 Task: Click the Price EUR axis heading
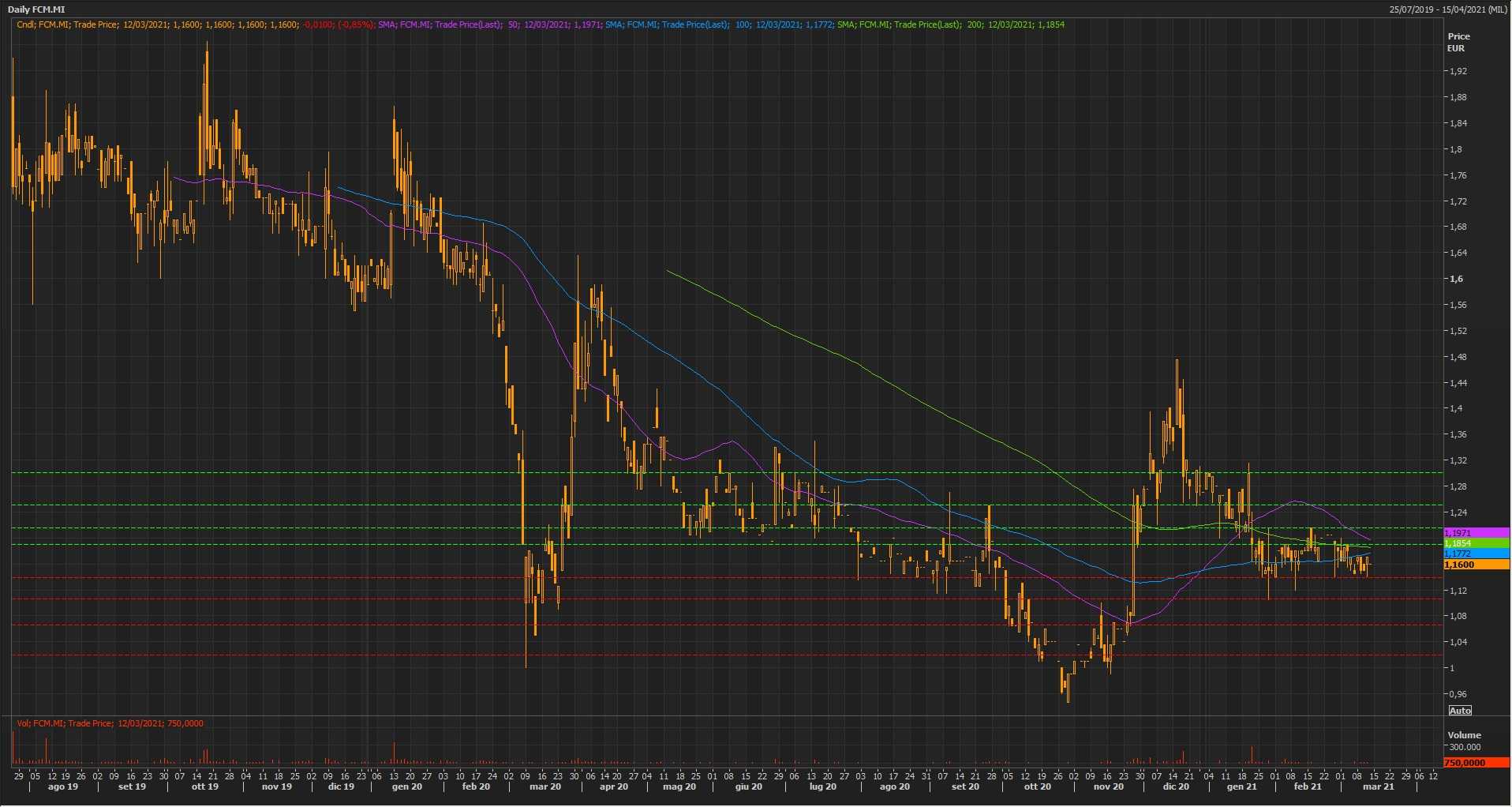(x=1458, y=42)
